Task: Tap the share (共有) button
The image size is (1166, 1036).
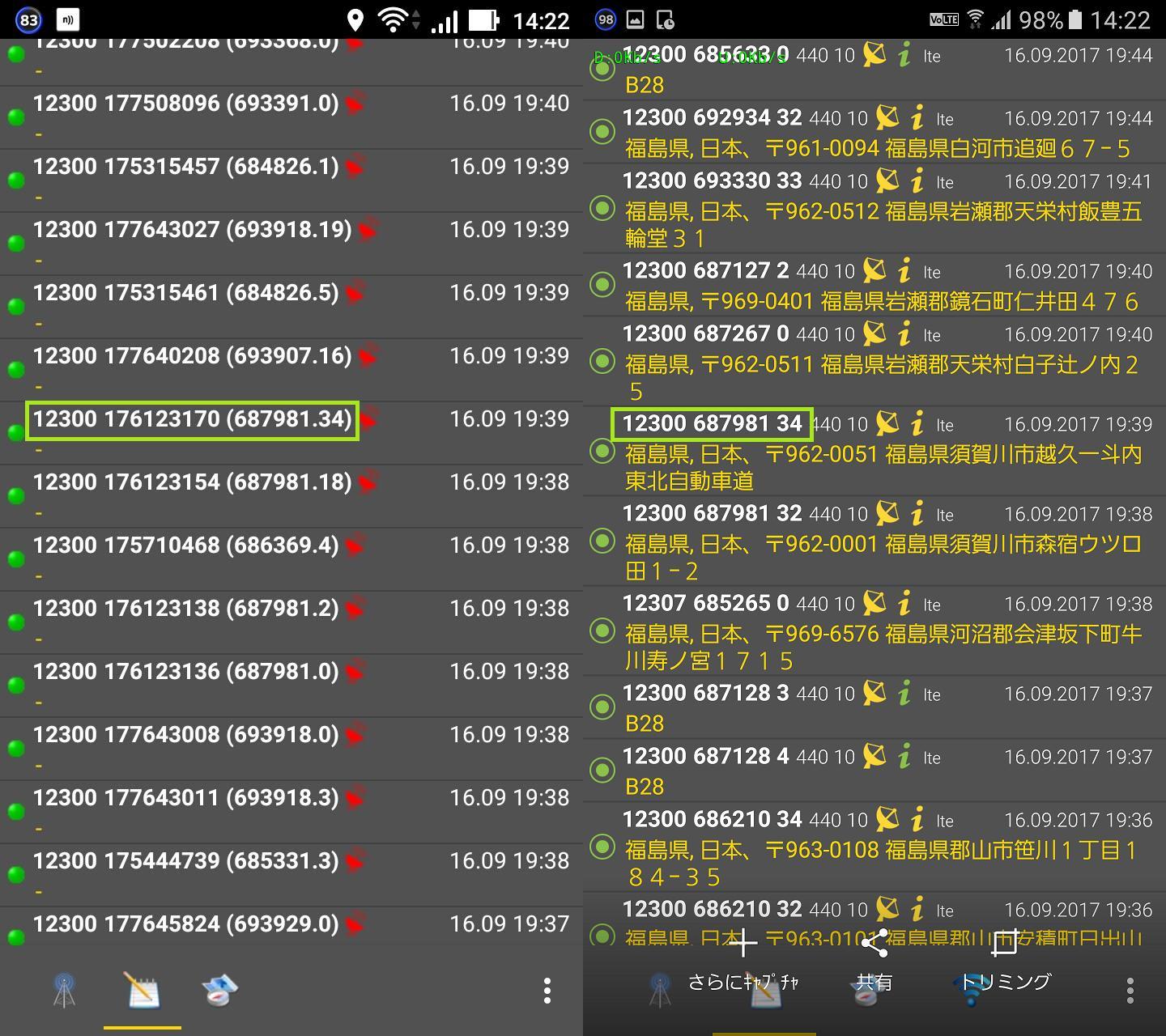Action: point(874,962)
